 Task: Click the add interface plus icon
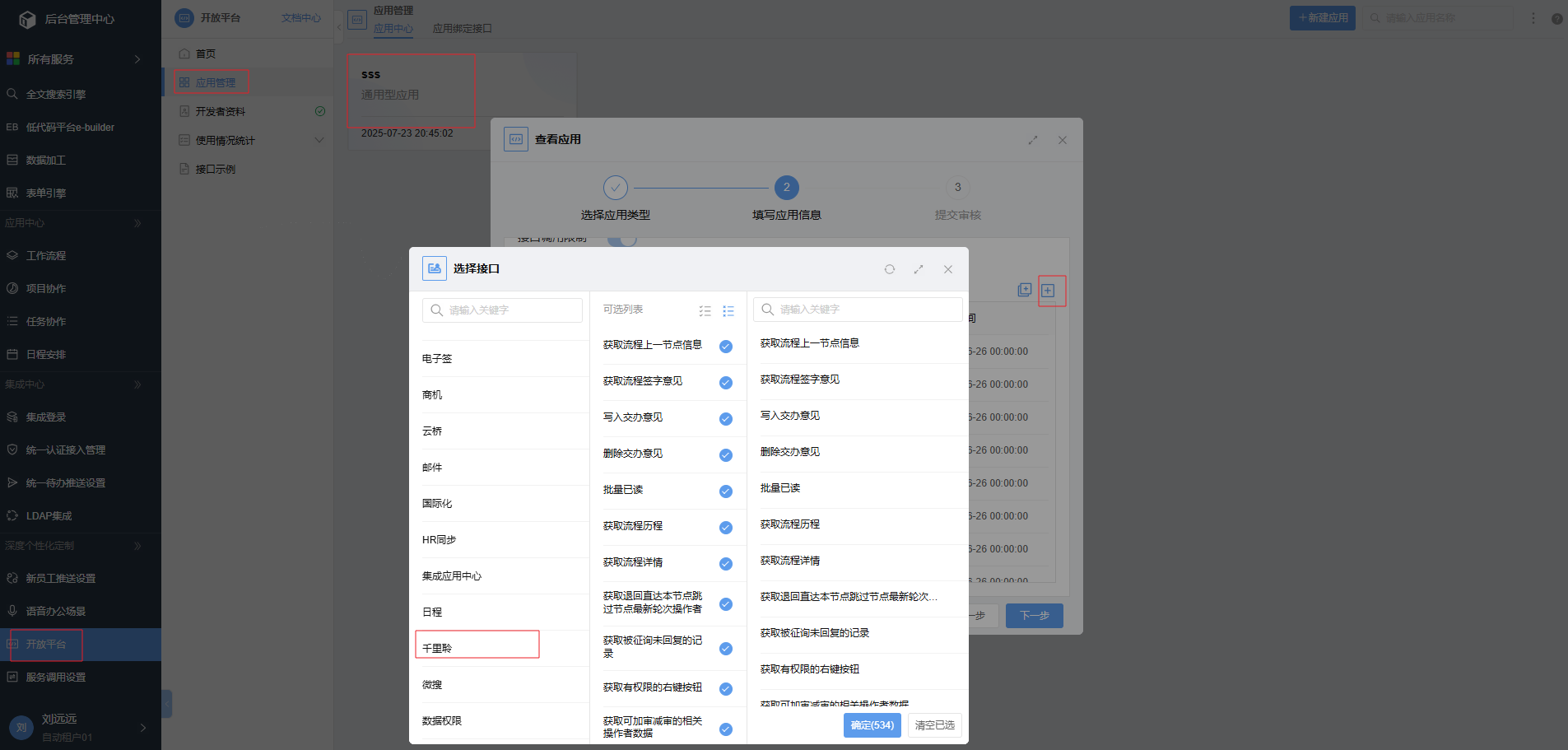click(1048, 290)
